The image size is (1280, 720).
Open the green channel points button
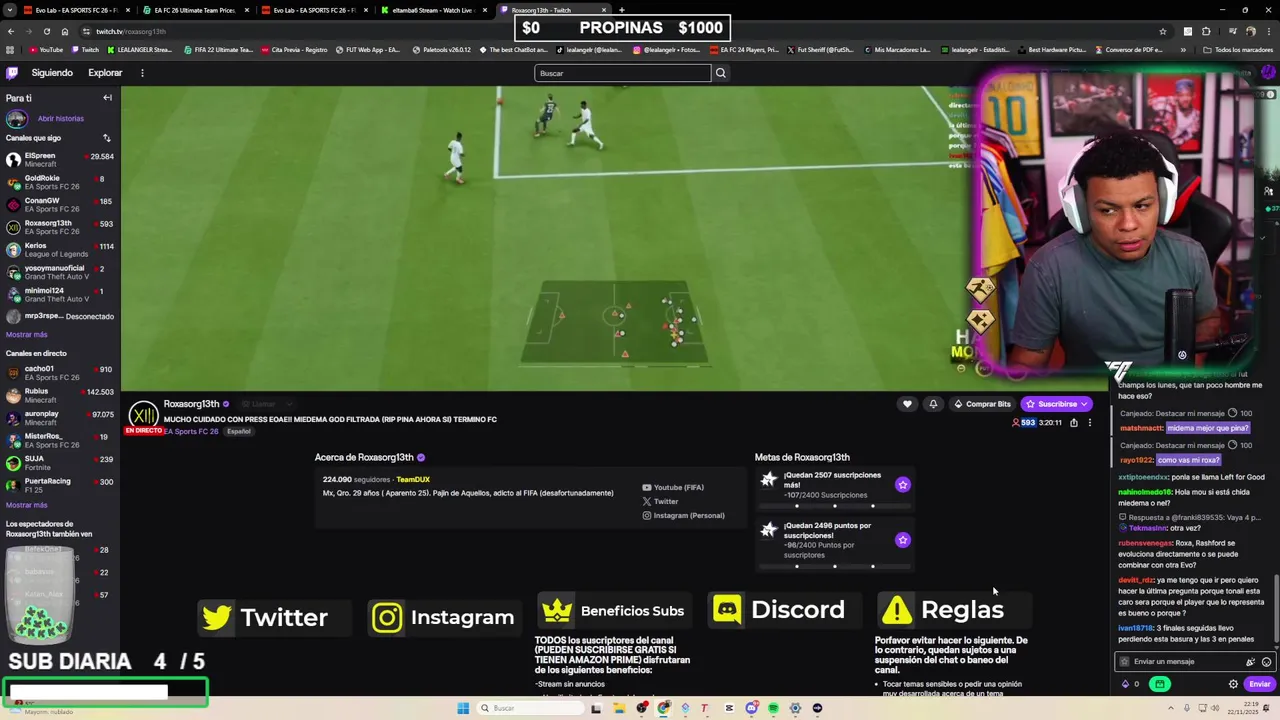pyautogui.click(x=1160, y=684)
